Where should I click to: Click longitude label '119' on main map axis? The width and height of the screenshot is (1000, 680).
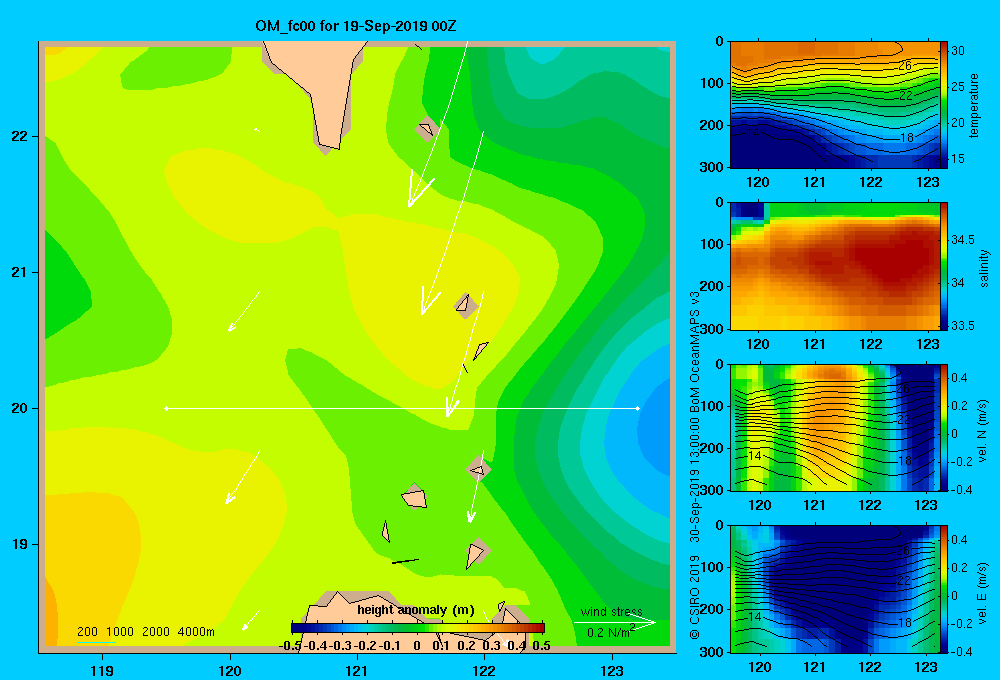[x=103, y=670]
